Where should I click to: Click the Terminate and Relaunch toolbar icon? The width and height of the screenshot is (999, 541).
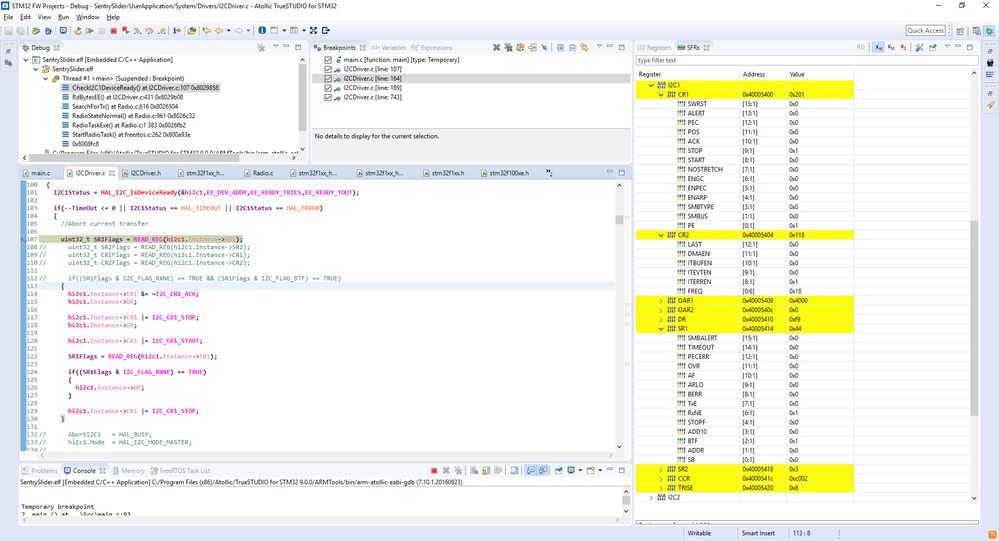(126, 31)
